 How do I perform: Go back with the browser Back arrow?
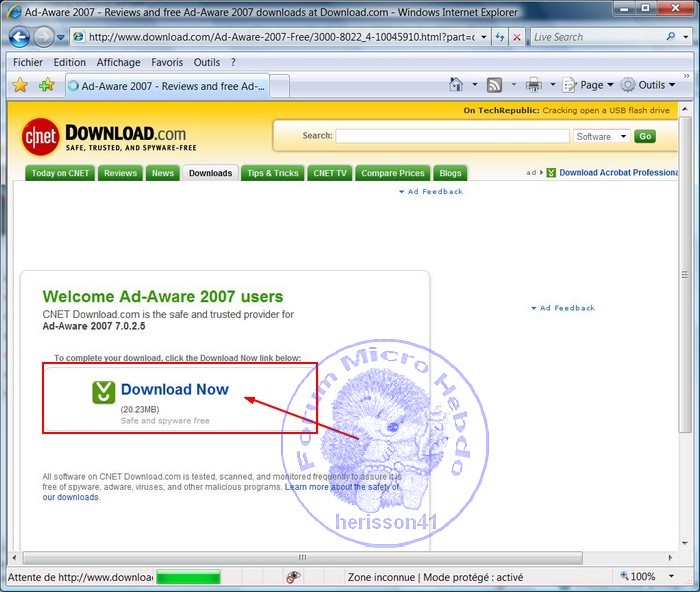[x=19, y=37]
